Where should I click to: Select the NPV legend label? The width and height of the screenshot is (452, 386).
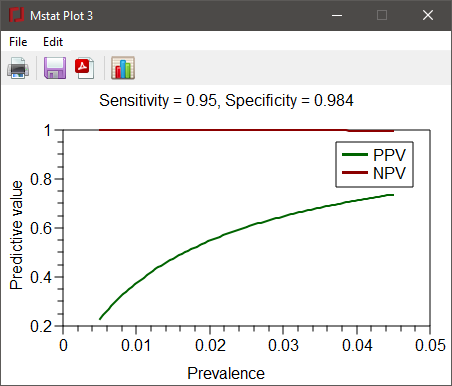pyautogui.click(x=389, y=173)
